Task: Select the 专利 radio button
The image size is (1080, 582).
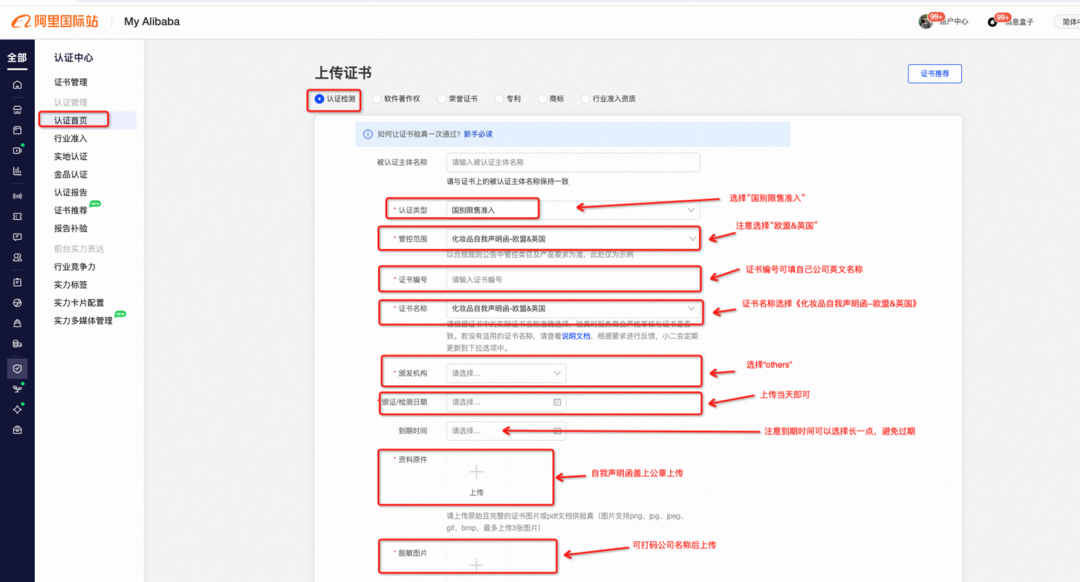Action: tap(498, 98)
